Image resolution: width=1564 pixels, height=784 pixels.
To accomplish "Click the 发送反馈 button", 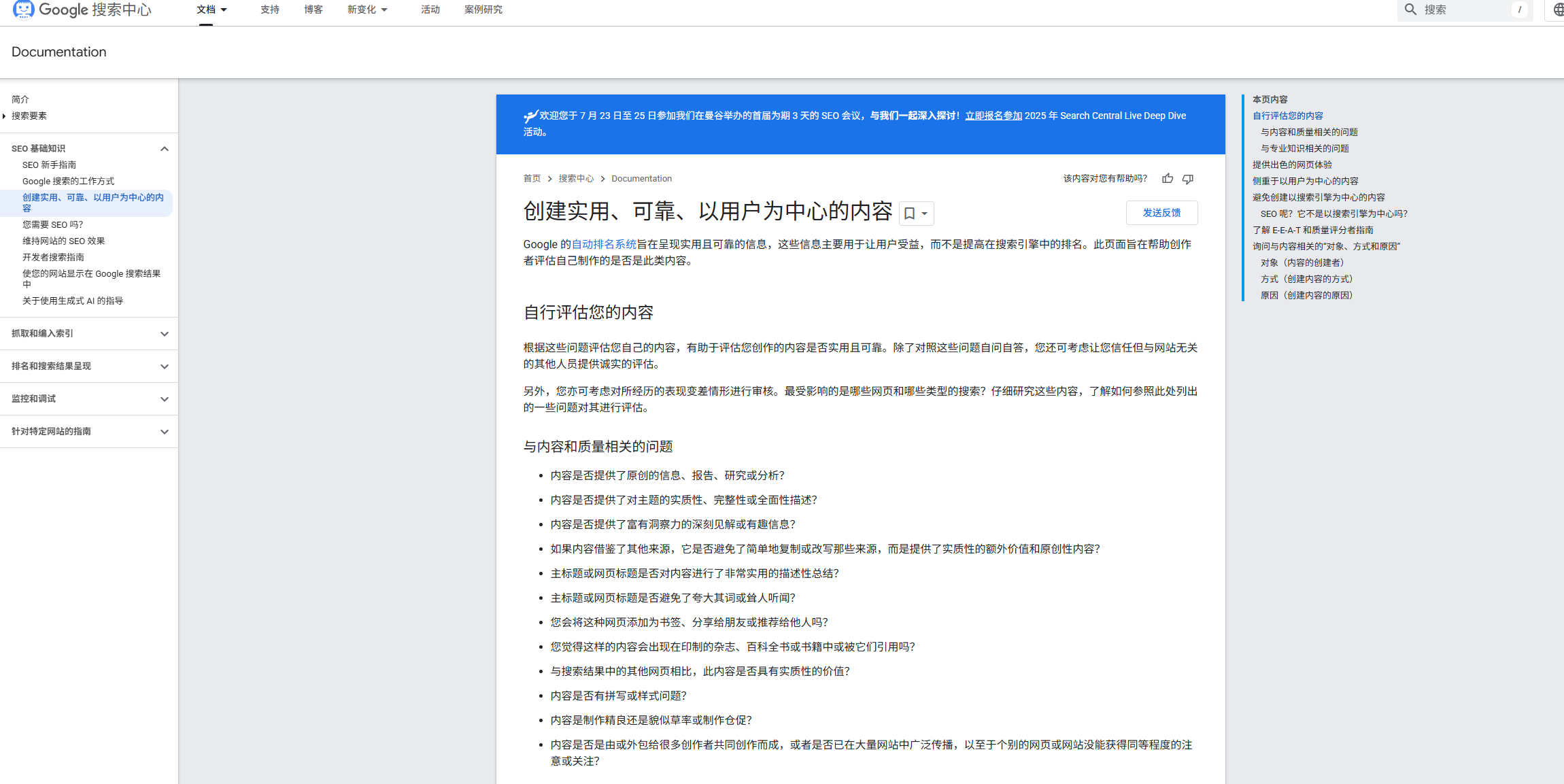I will click(1161, 212).
